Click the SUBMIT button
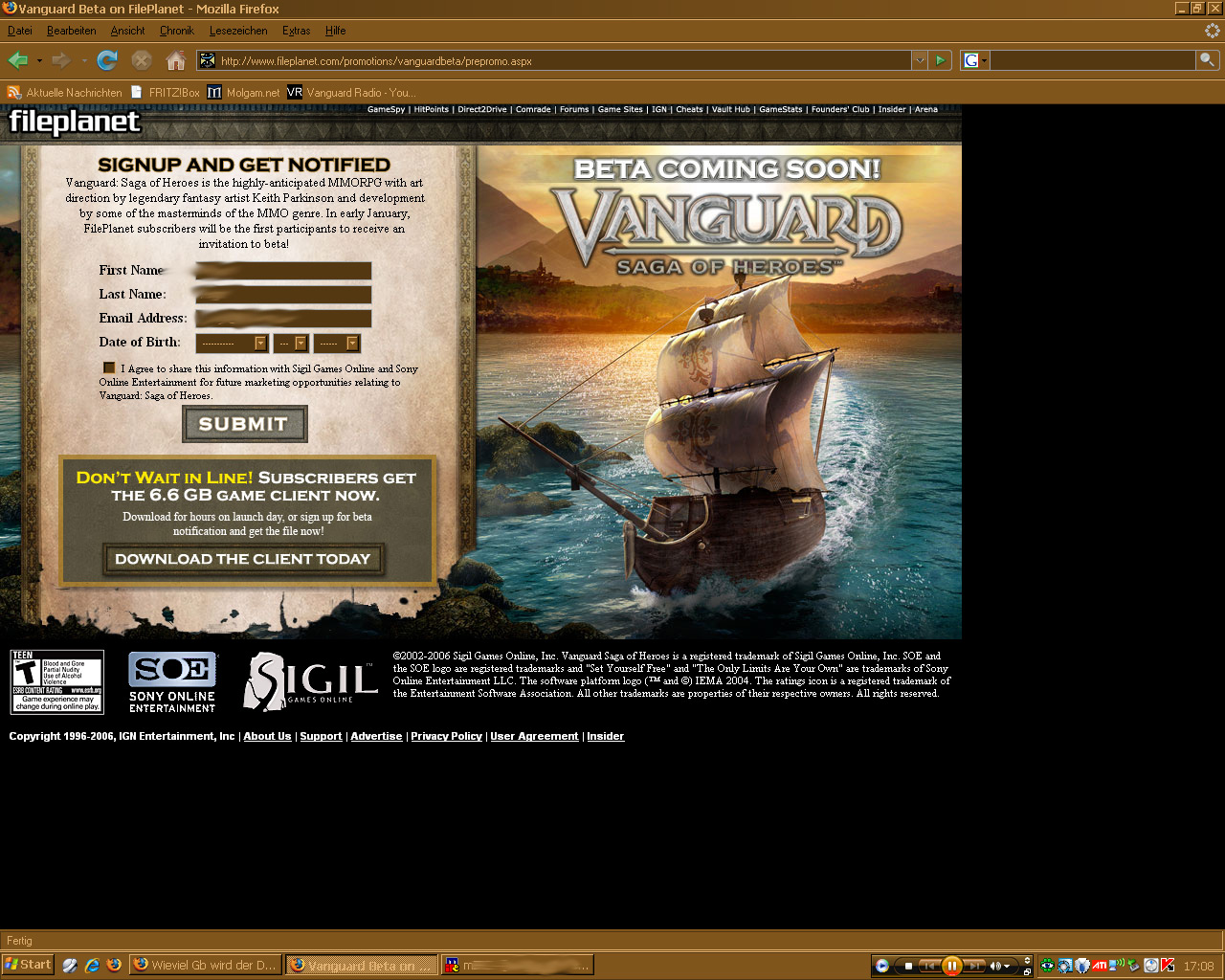 [244, 424]
